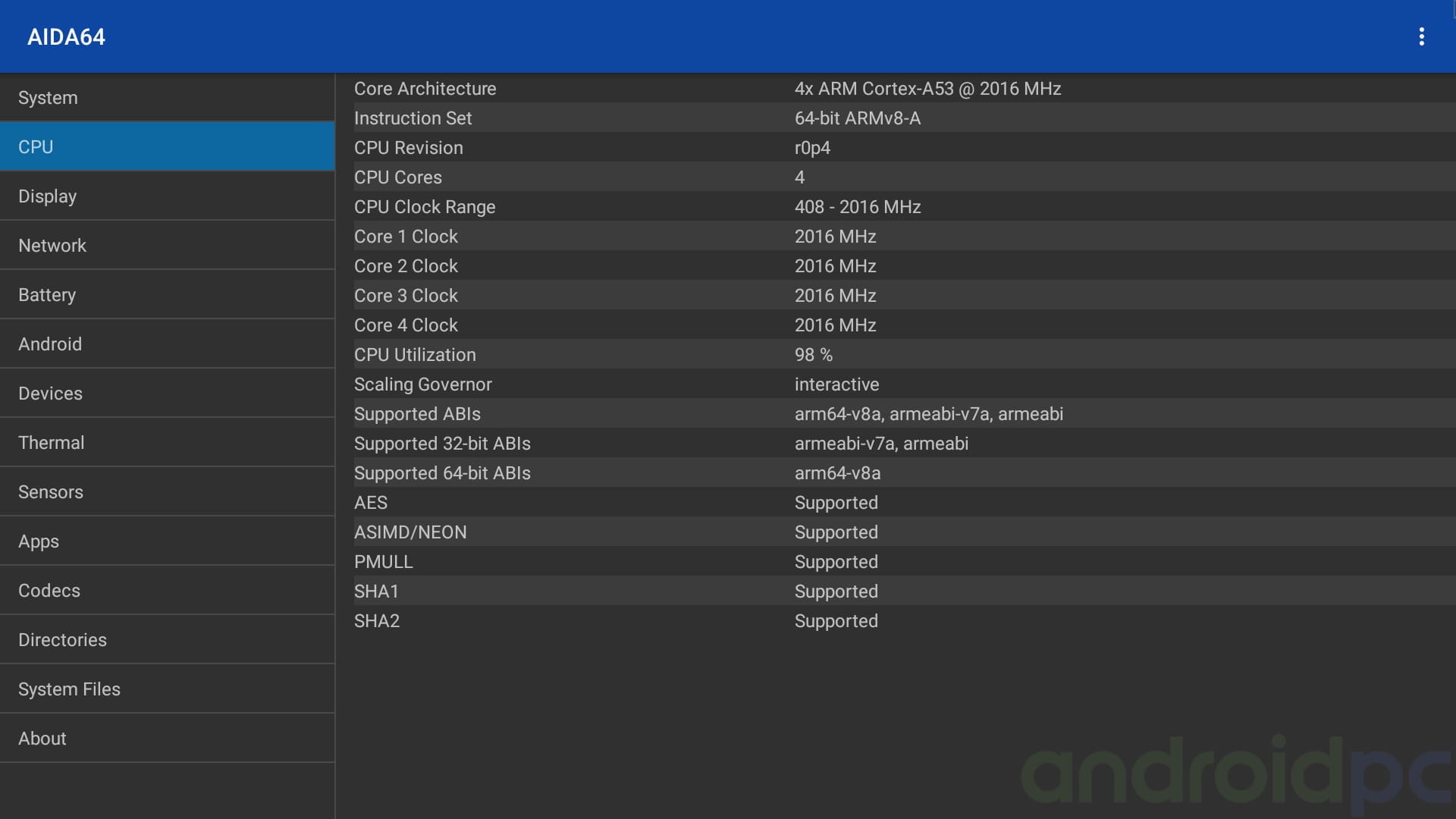
Task: Open the Codecs section
Action: click(x=167, y=591)
